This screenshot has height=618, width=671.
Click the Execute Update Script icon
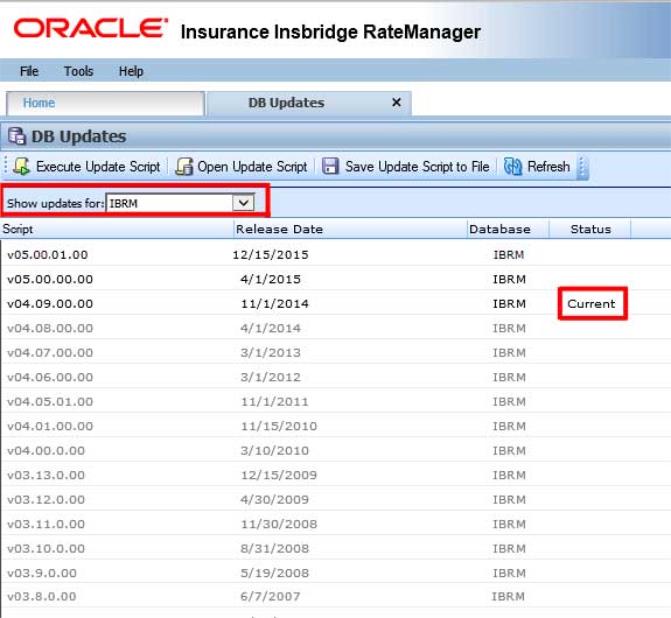point(21,166)
